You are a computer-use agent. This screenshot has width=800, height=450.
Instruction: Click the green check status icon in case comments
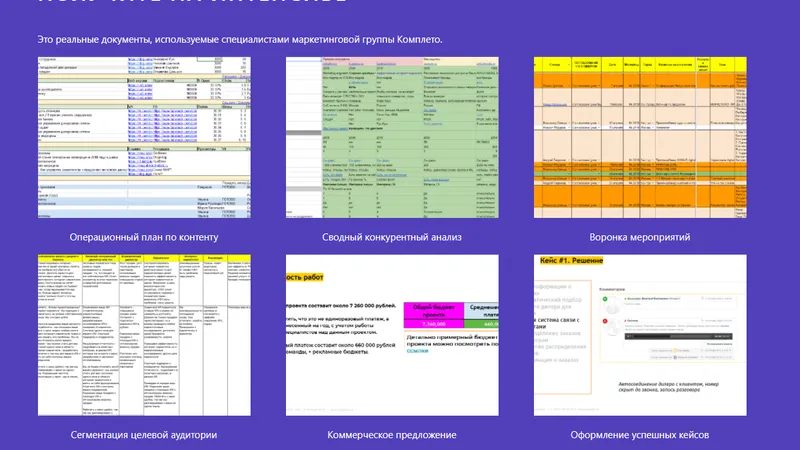click(x=605, y=299)
